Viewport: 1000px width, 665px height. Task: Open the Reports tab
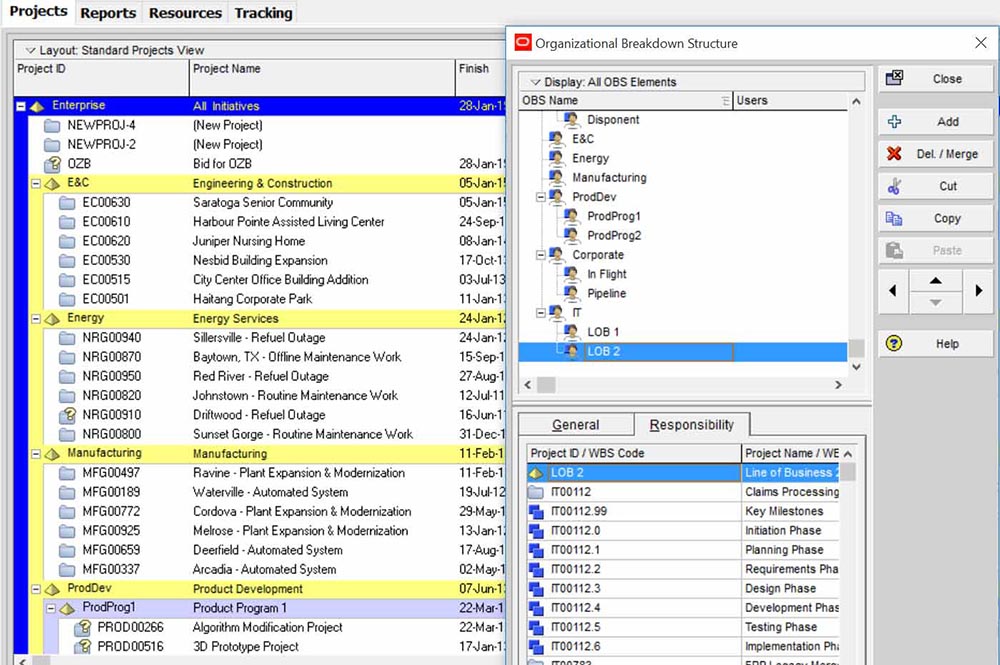pos(108,13)
